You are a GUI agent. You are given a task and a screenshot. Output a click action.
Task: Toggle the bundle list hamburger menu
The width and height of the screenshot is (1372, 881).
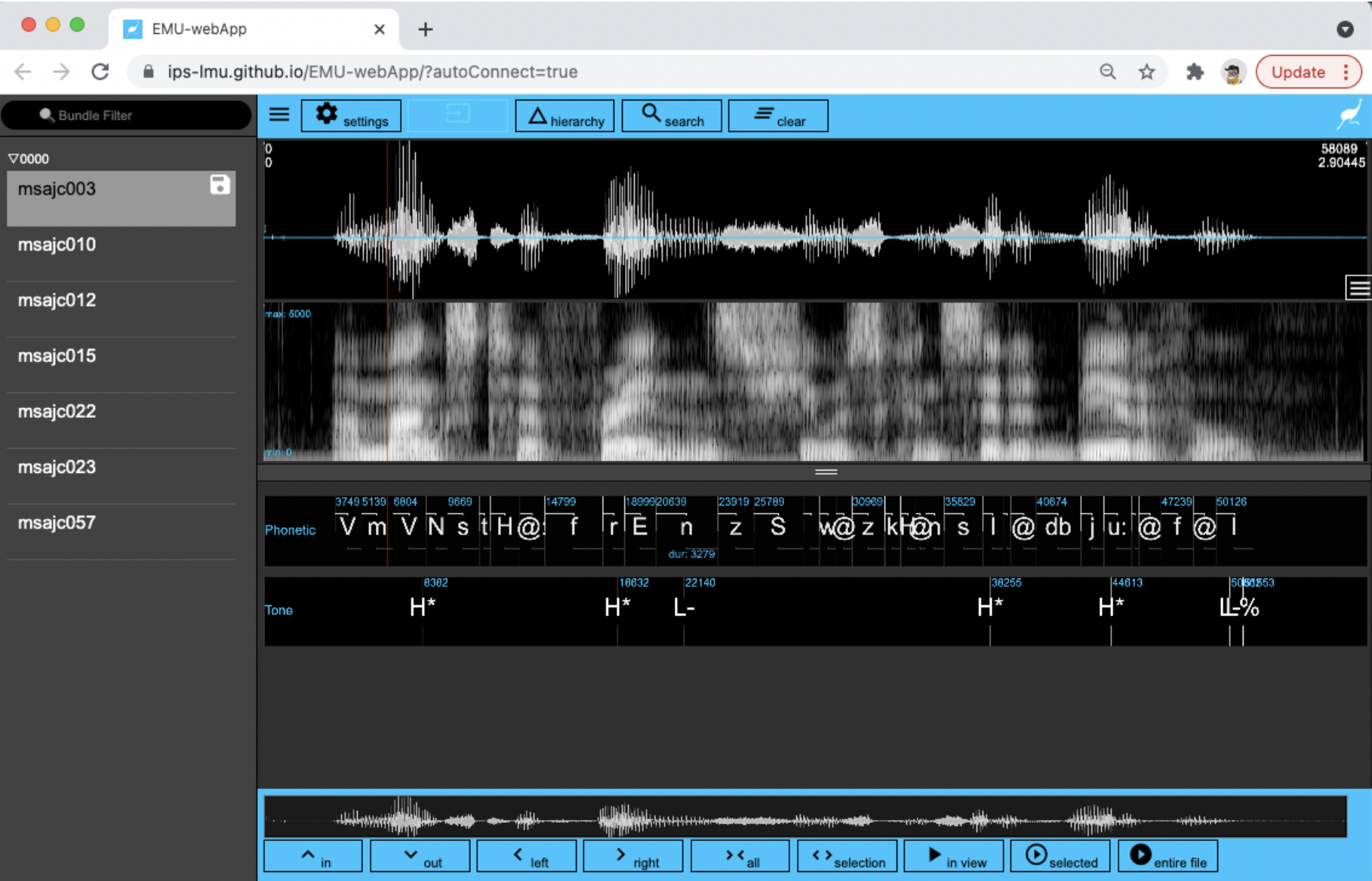click(x=279, y=115)
